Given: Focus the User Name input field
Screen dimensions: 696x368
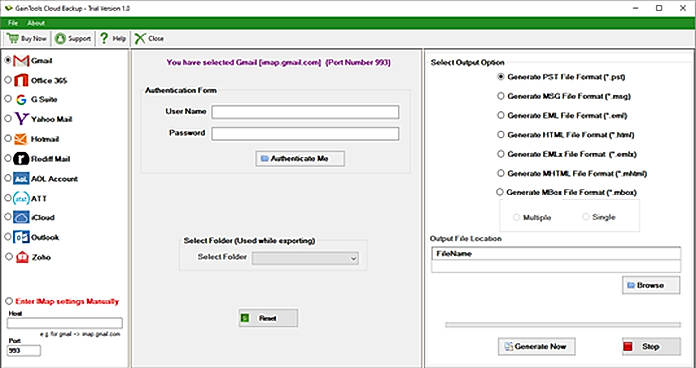Looking at the screenshot, I should [x=305, y=112].
